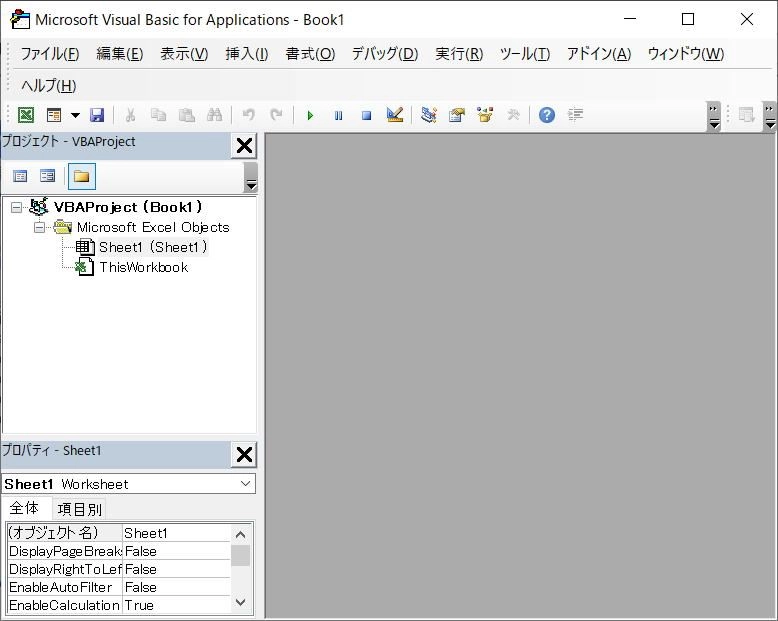Toggle Design Mode icon
The width and height of the screenshot is (778, 621).
[x=395, y=115]
